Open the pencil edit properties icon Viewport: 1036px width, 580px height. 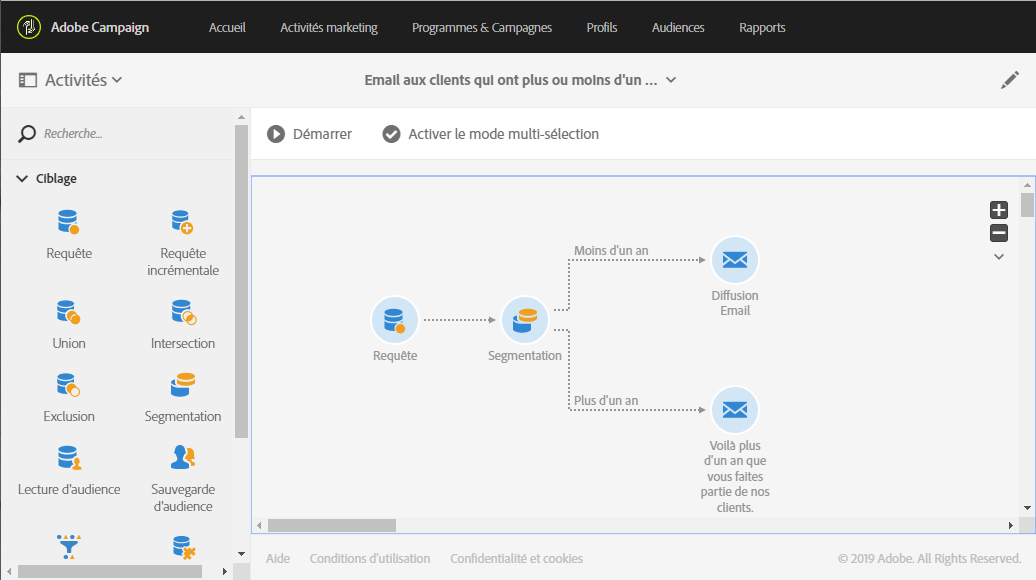[1010, 81]
